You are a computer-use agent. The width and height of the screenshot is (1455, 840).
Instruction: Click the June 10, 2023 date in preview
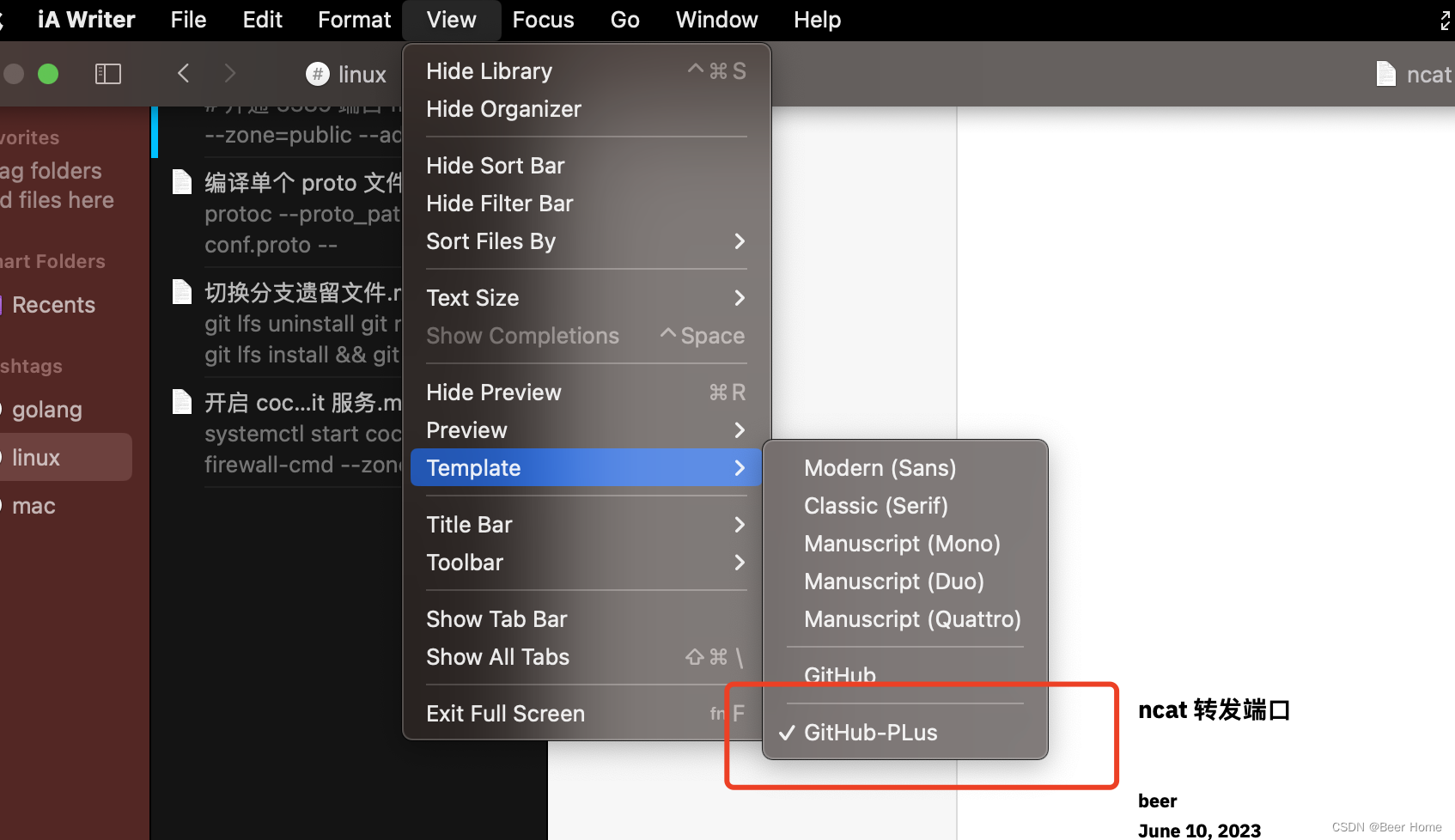pyautogui.click(x=1199, y=831)
